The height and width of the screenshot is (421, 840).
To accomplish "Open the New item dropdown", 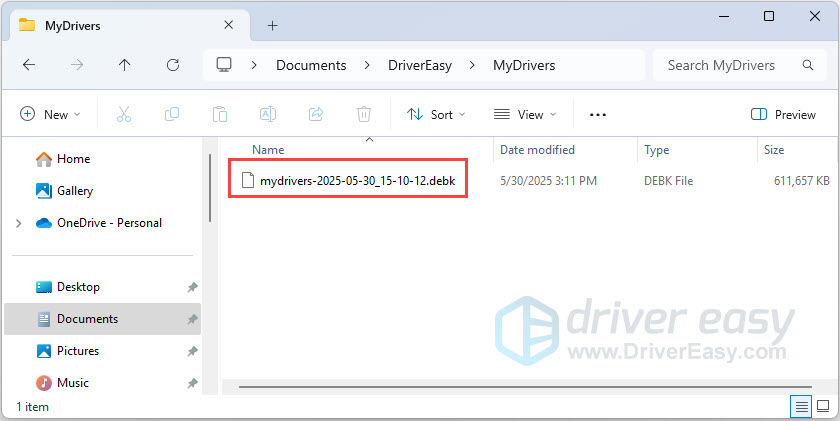I will 50,115.
